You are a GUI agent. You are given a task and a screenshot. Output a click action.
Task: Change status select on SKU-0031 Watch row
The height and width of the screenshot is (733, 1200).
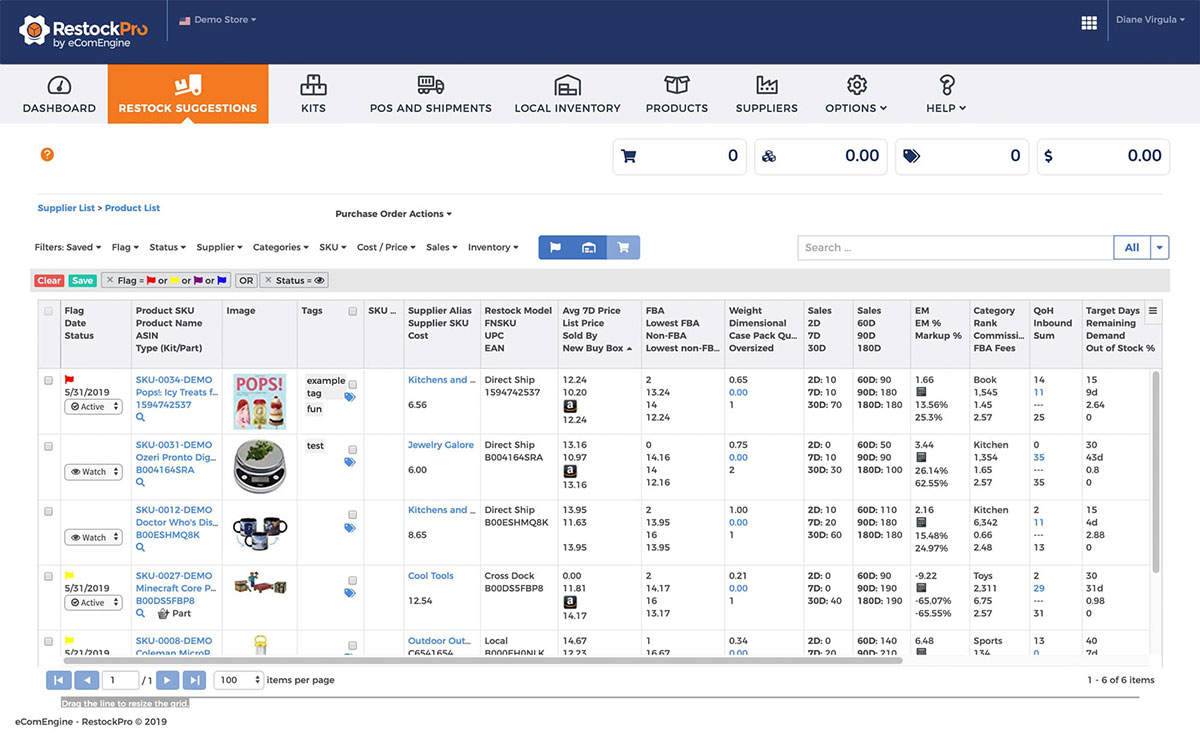point(93,472)
